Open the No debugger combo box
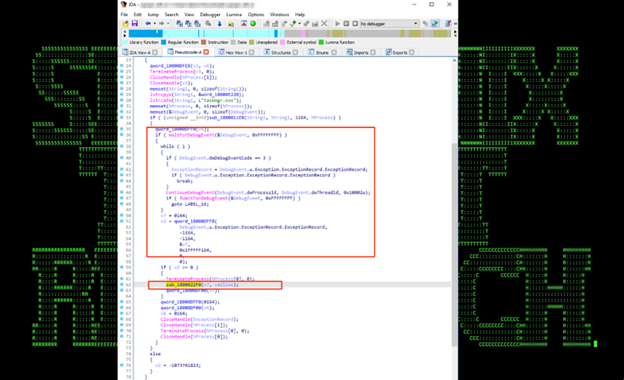The width and height of the screenshot is (624, 380). coord(389,23)
